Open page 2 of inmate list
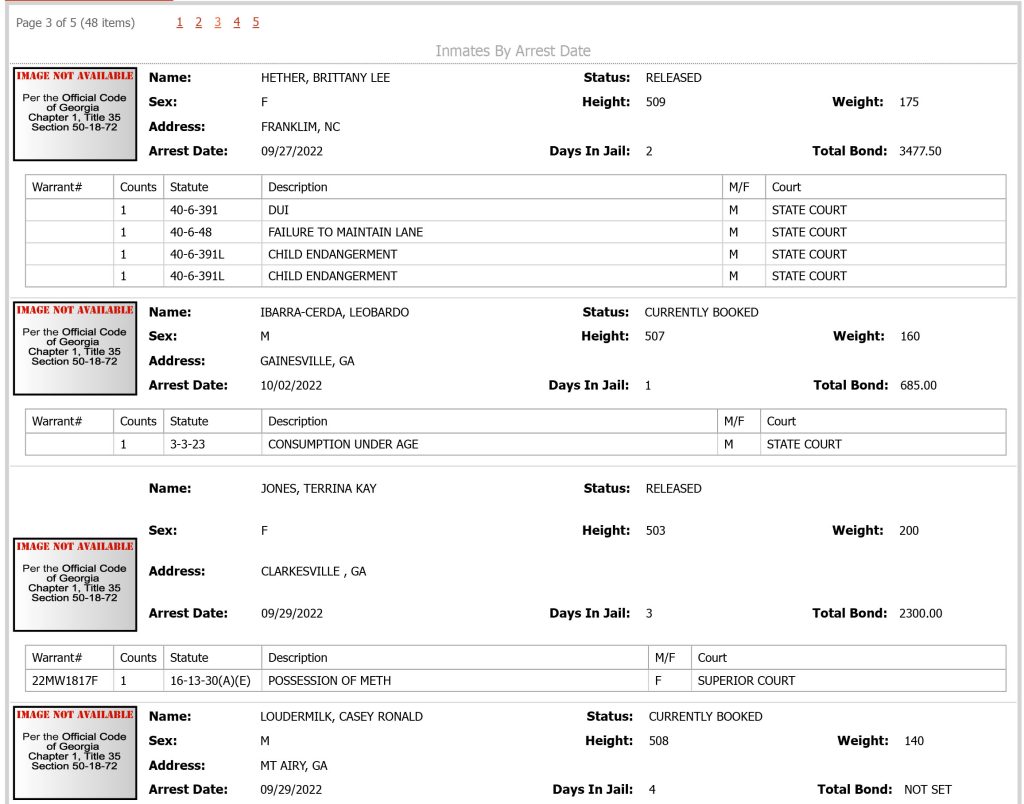This screenshot has width=1024, height=804. coord(199,22)
